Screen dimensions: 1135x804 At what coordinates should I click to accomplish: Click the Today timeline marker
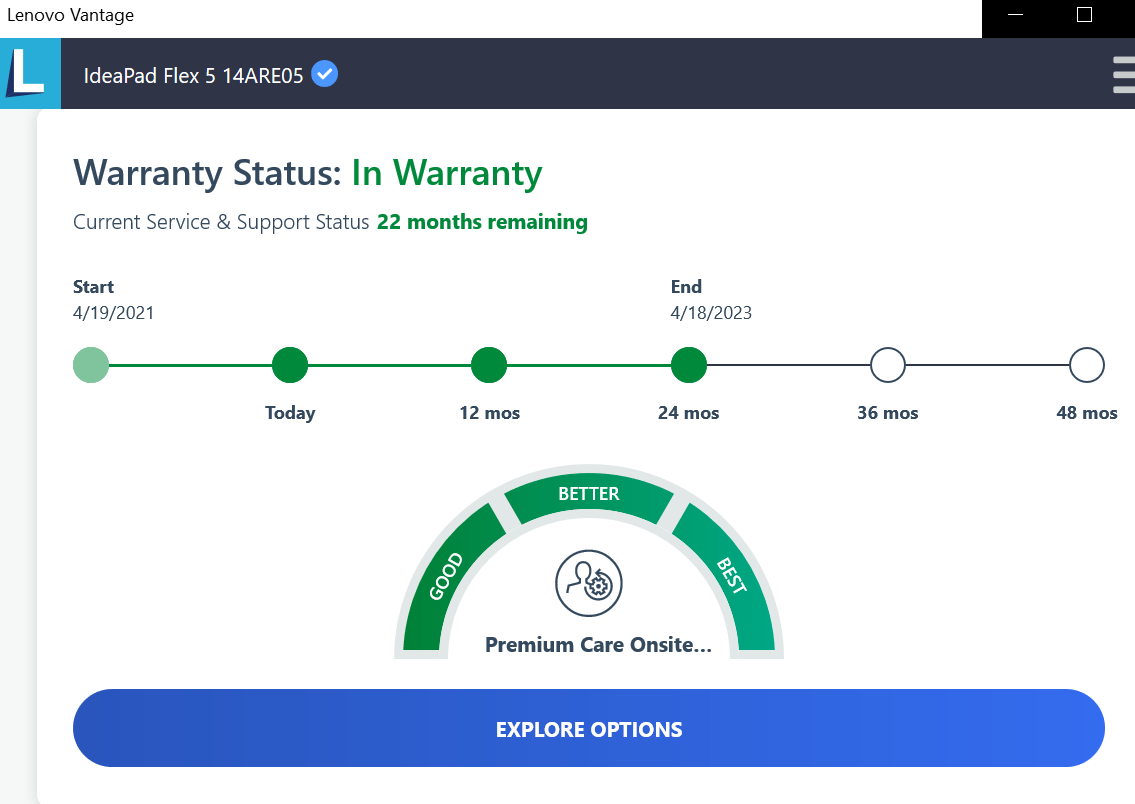290,365
